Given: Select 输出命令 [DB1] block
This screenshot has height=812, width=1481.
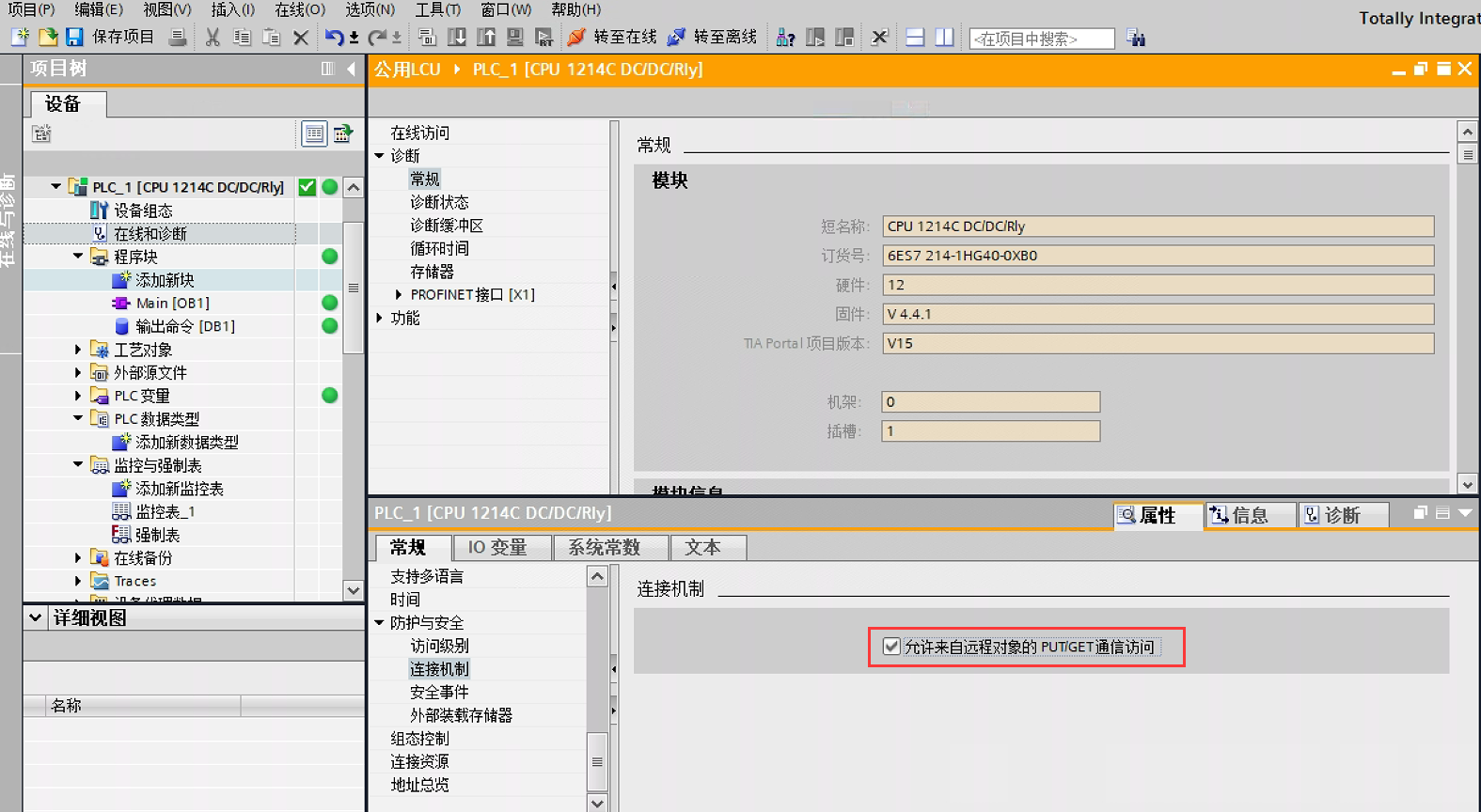Looking at the screenshot, I should click(184, 326).
